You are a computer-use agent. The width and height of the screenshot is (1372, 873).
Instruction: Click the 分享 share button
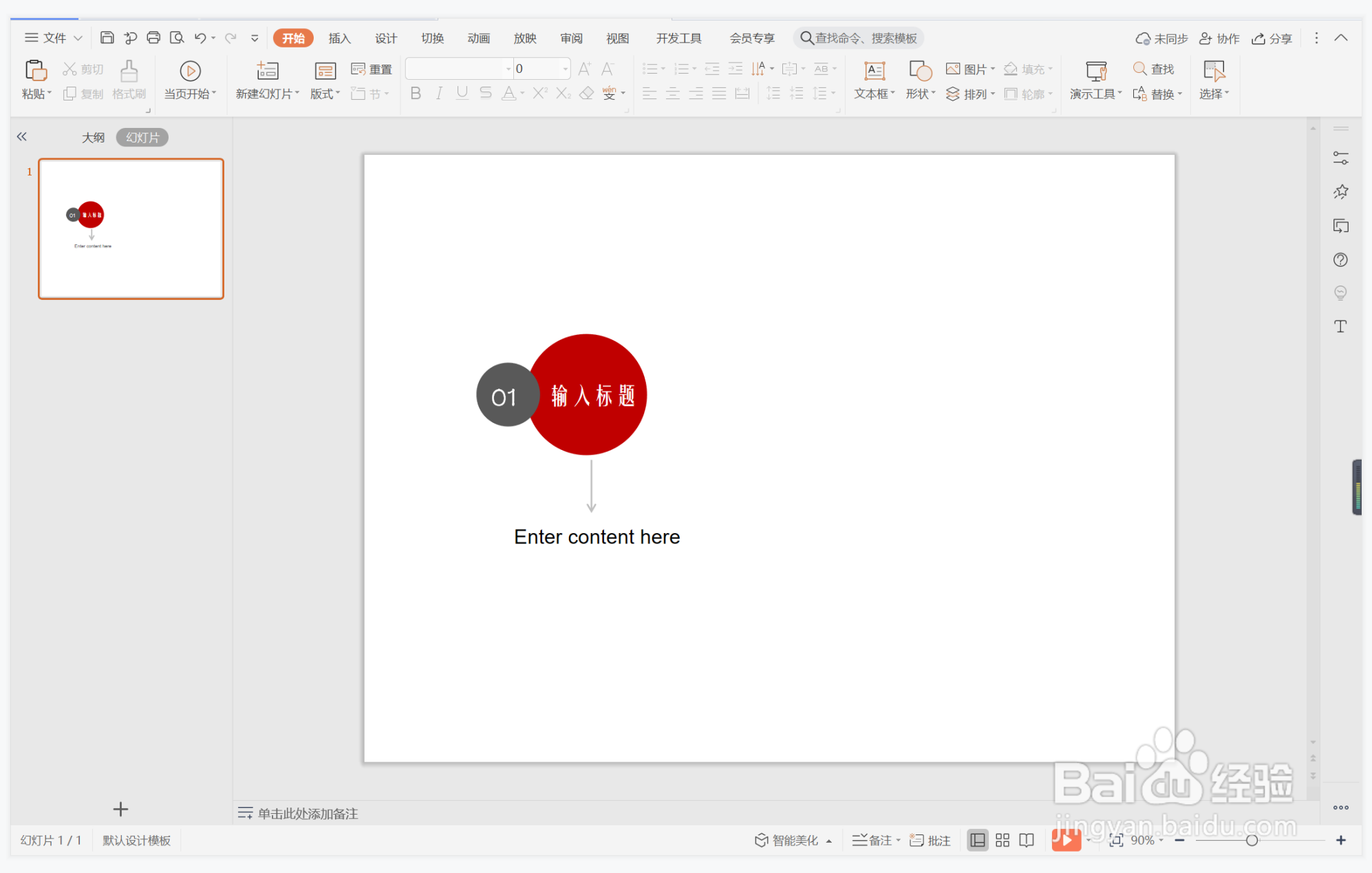point(1272,39)
